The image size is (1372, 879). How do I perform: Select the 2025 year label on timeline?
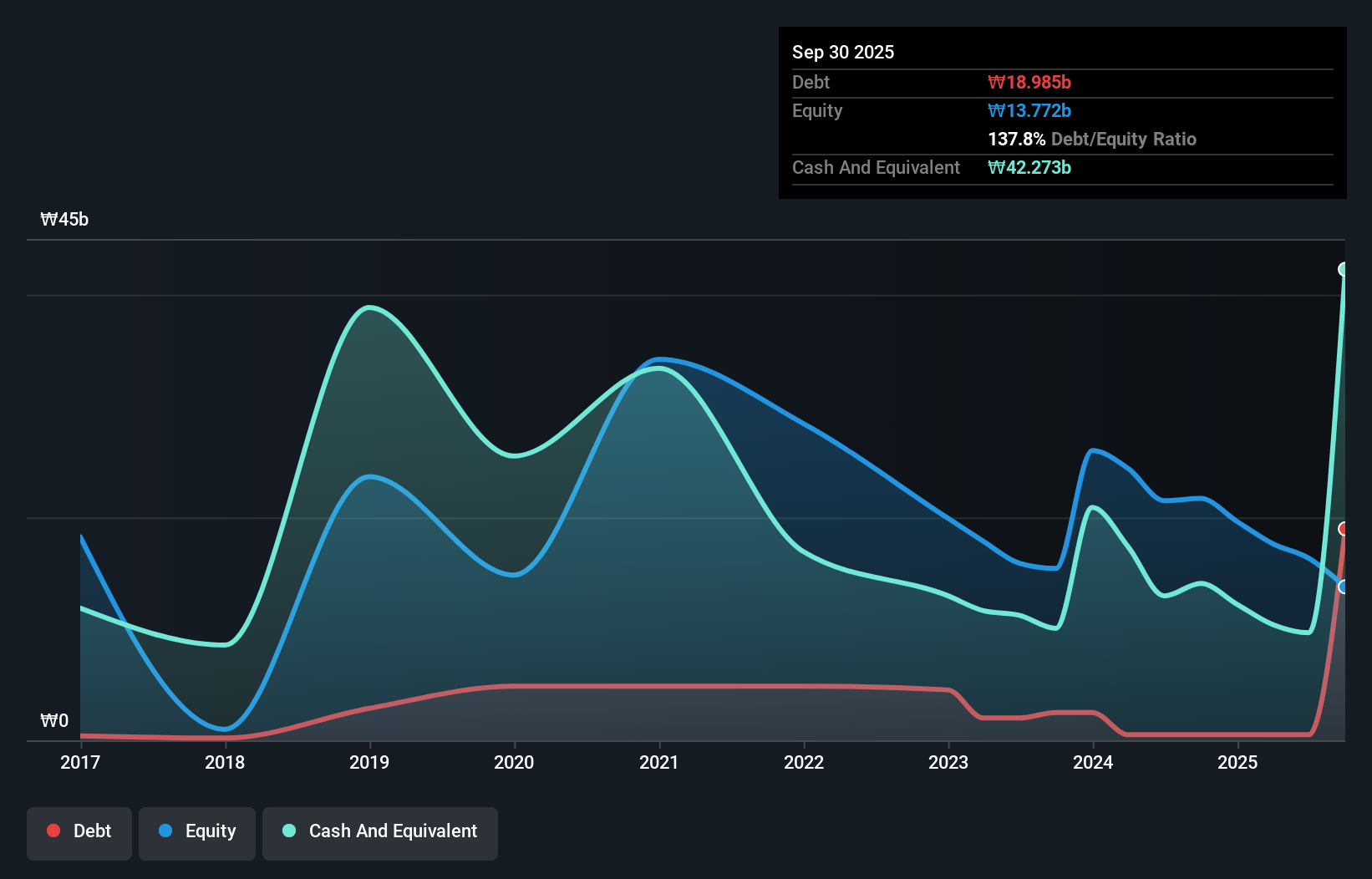1238,762
